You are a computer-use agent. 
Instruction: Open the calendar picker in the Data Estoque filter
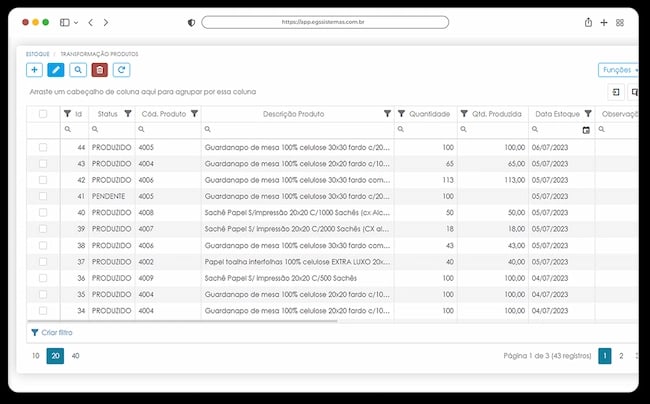pos(586,130)
